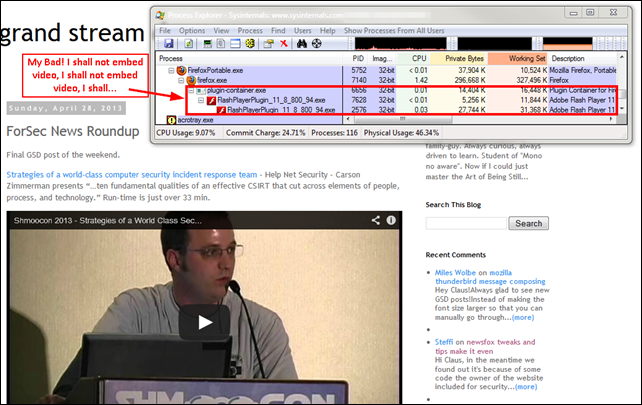Click the acrotray.exe yellow icon
The width and height of the screenshot is (642, 405).
coord(171,120)
